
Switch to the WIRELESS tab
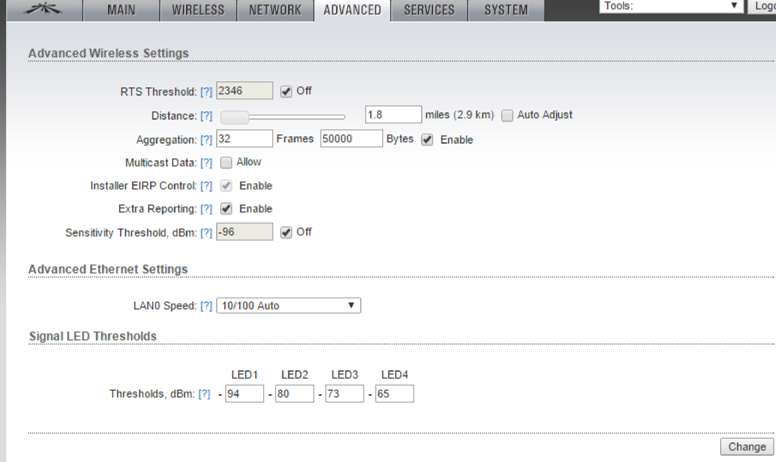(x=198, y=10)
